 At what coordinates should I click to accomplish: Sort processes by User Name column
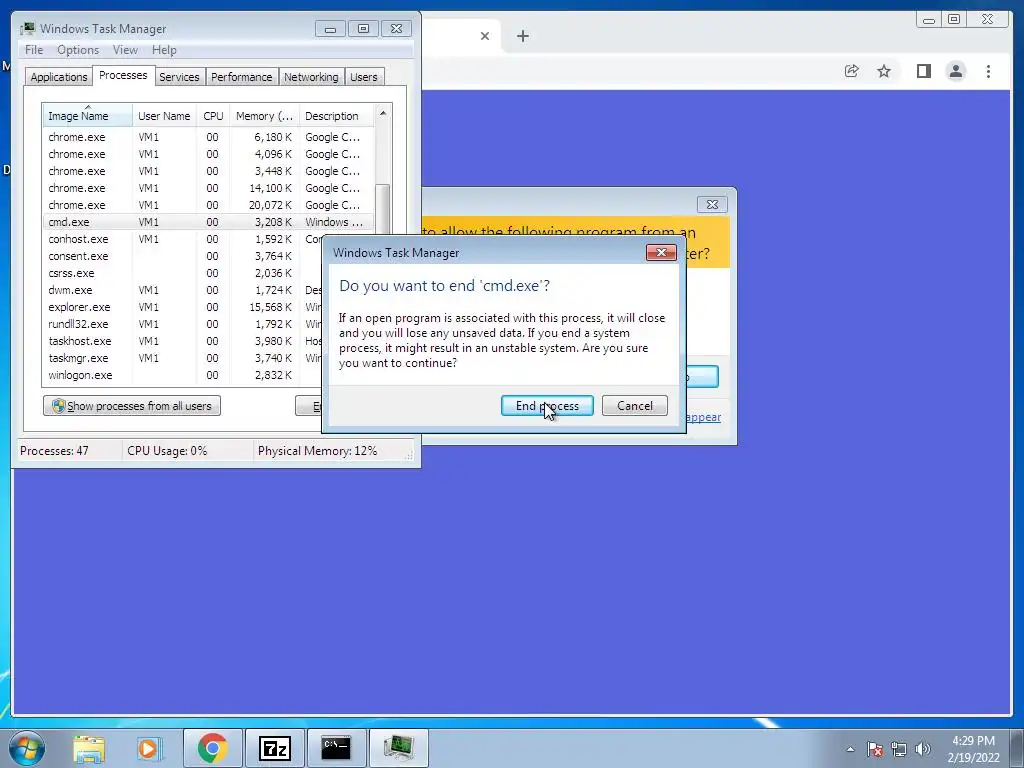tap(164, 116)
